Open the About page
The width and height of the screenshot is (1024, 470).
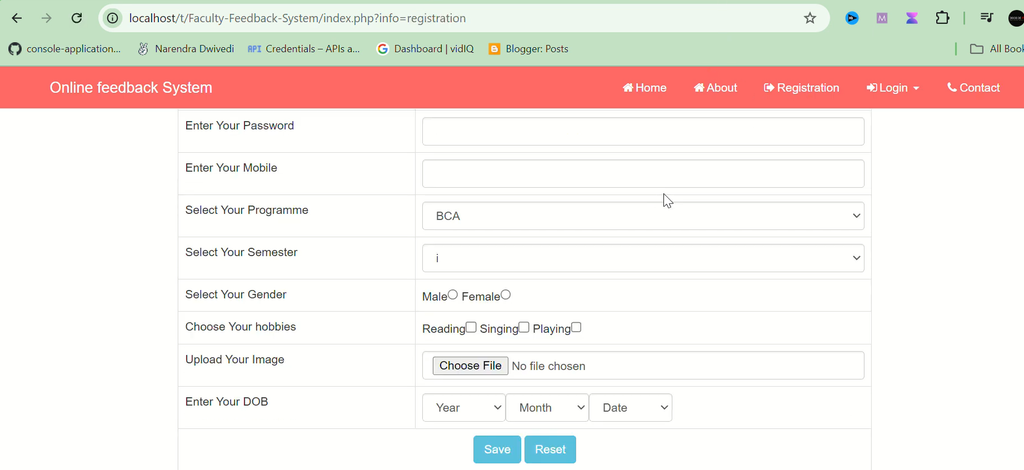pyautogui.click(x=715, y=87)
